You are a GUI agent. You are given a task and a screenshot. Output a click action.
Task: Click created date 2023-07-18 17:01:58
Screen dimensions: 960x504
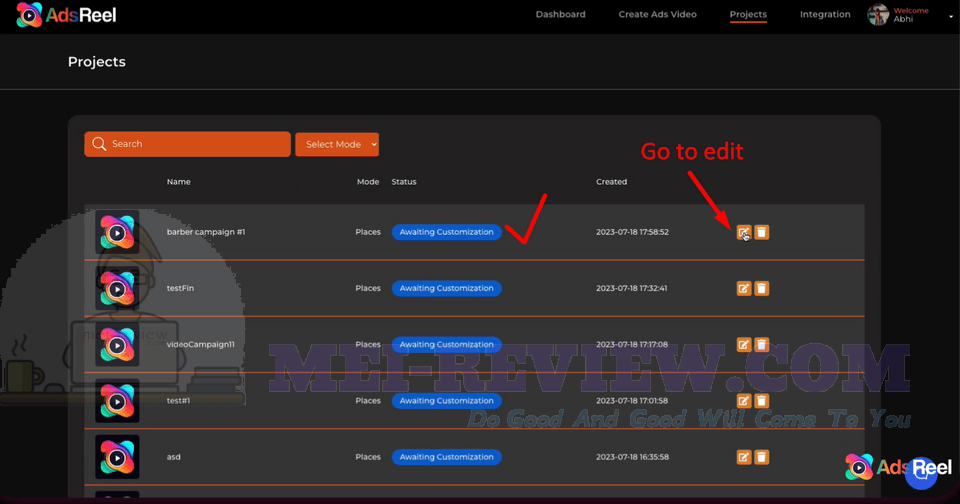tap(632, 401)
